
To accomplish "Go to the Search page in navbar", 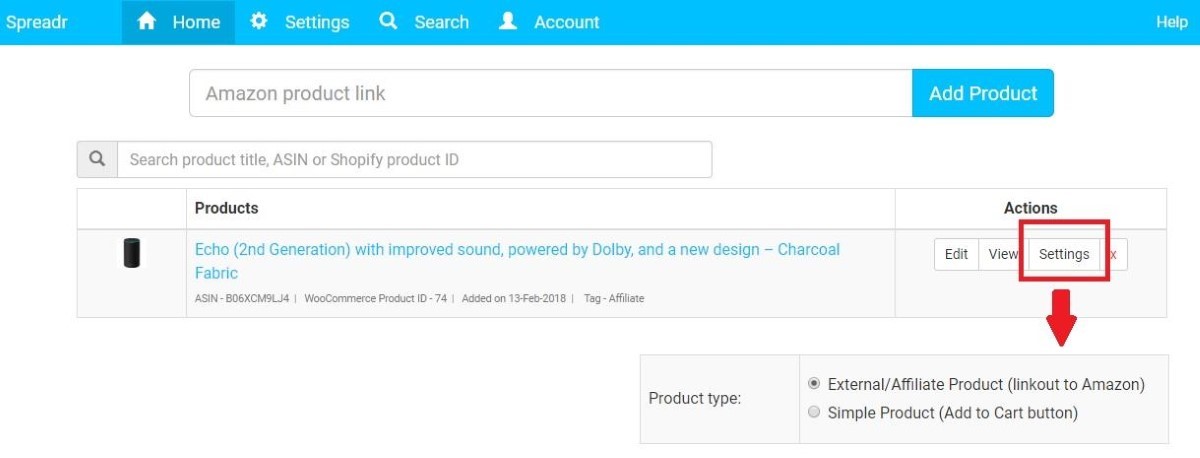I will coord(425,22).
